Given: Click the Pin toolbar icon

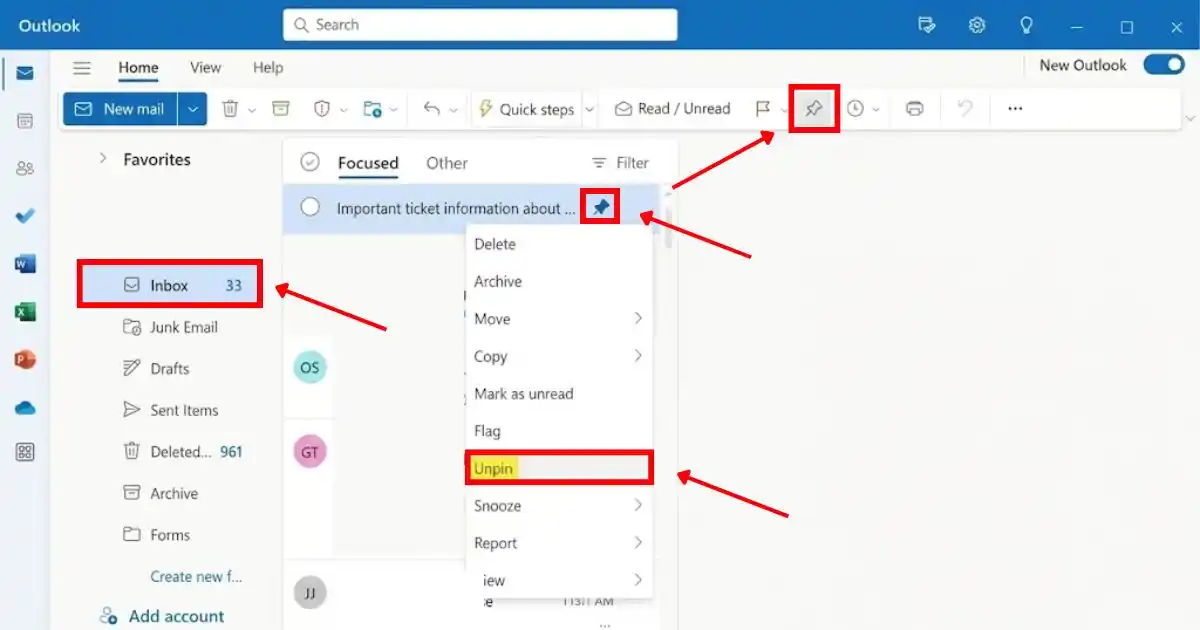Looking at the screenshot, I should click(814, 109).
